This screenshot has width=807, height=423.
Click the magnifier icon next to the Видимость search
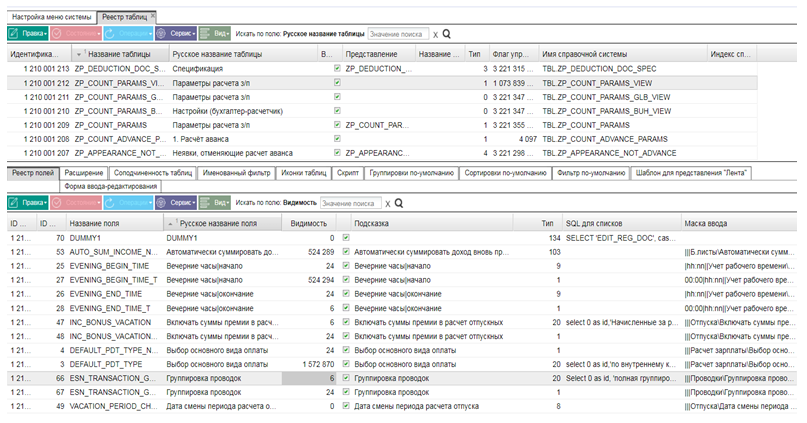tap(399, 203)
